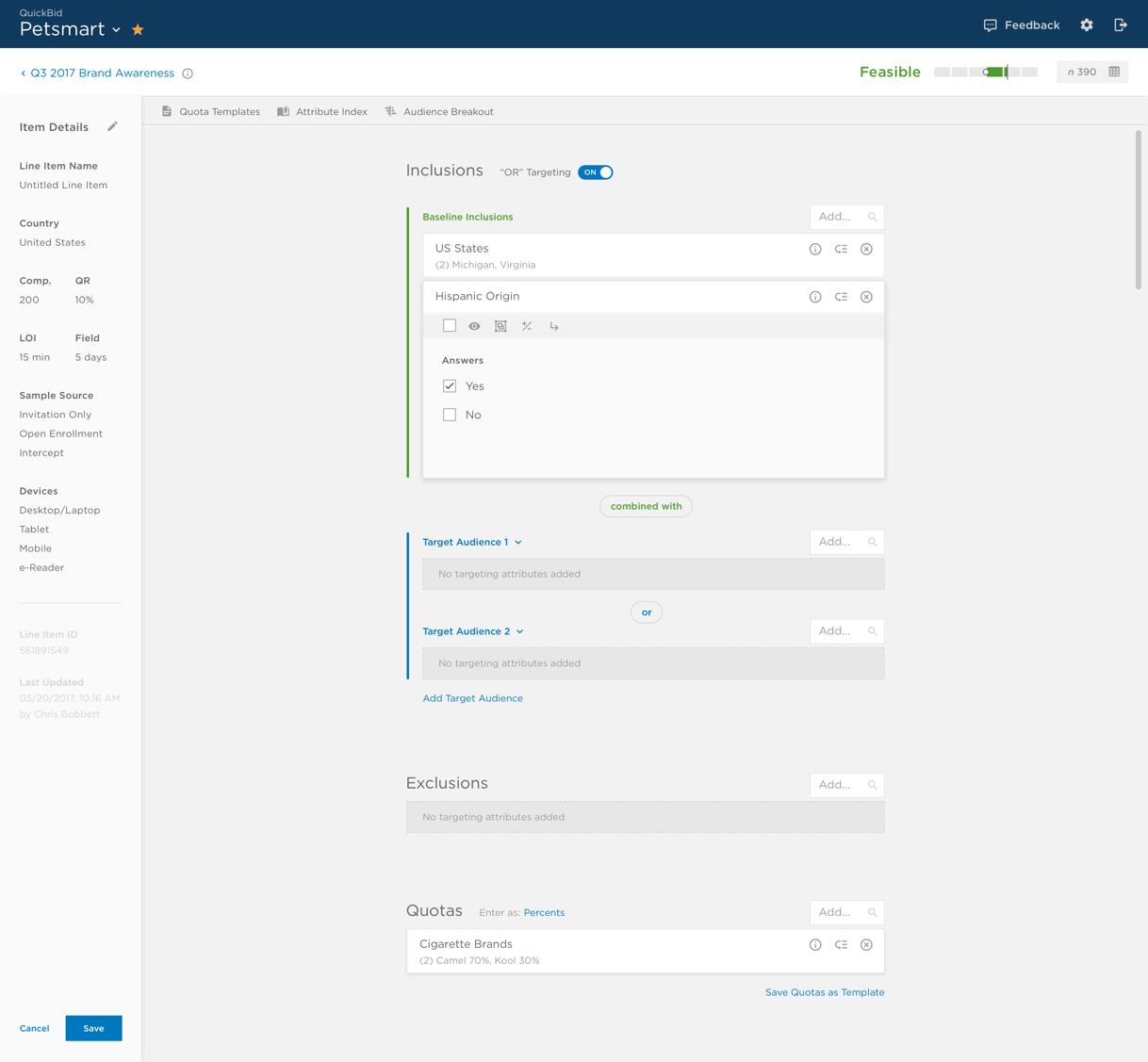Open the grid icon next to n 390
The image size is (1148, 1062).
[1114, 73]
